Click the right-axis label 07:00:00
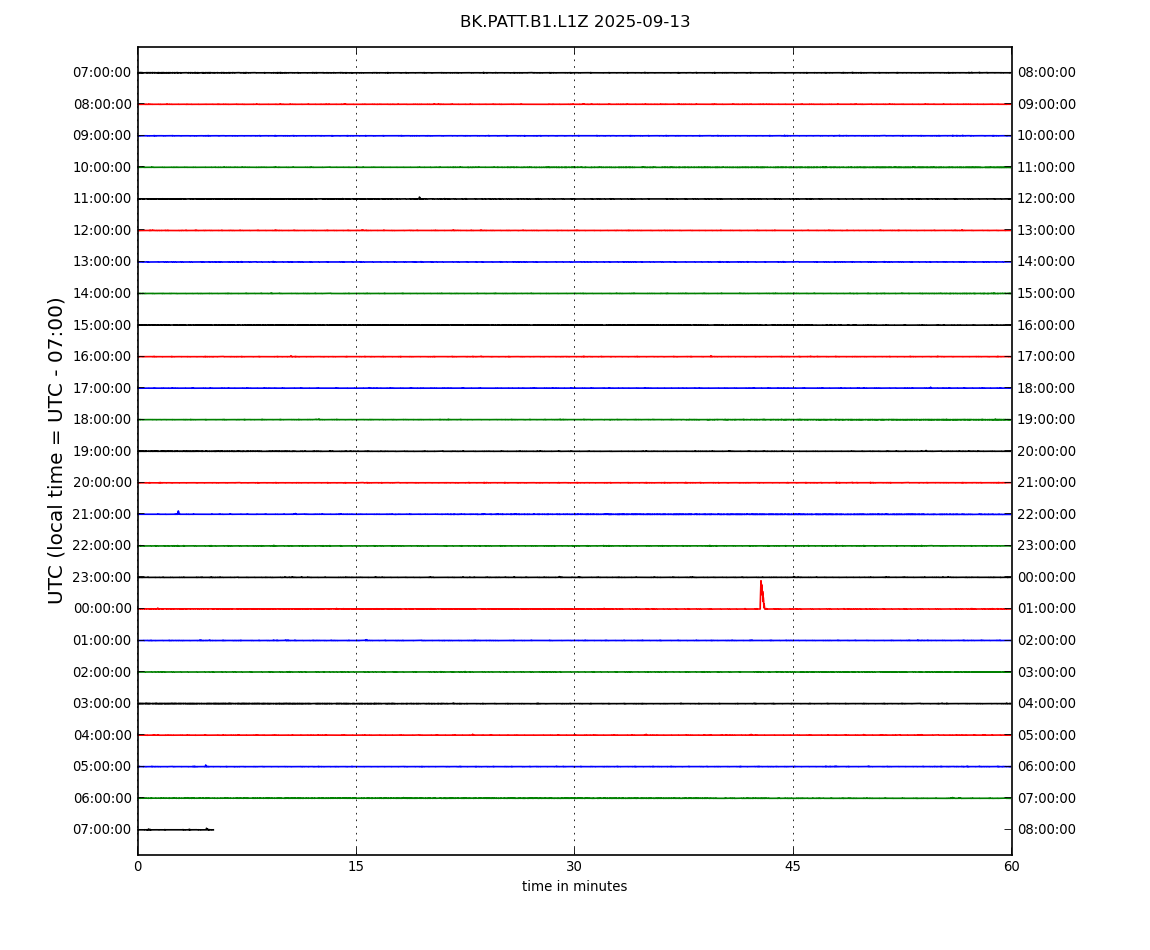The image size is (1150, 950). (1047, 798)
